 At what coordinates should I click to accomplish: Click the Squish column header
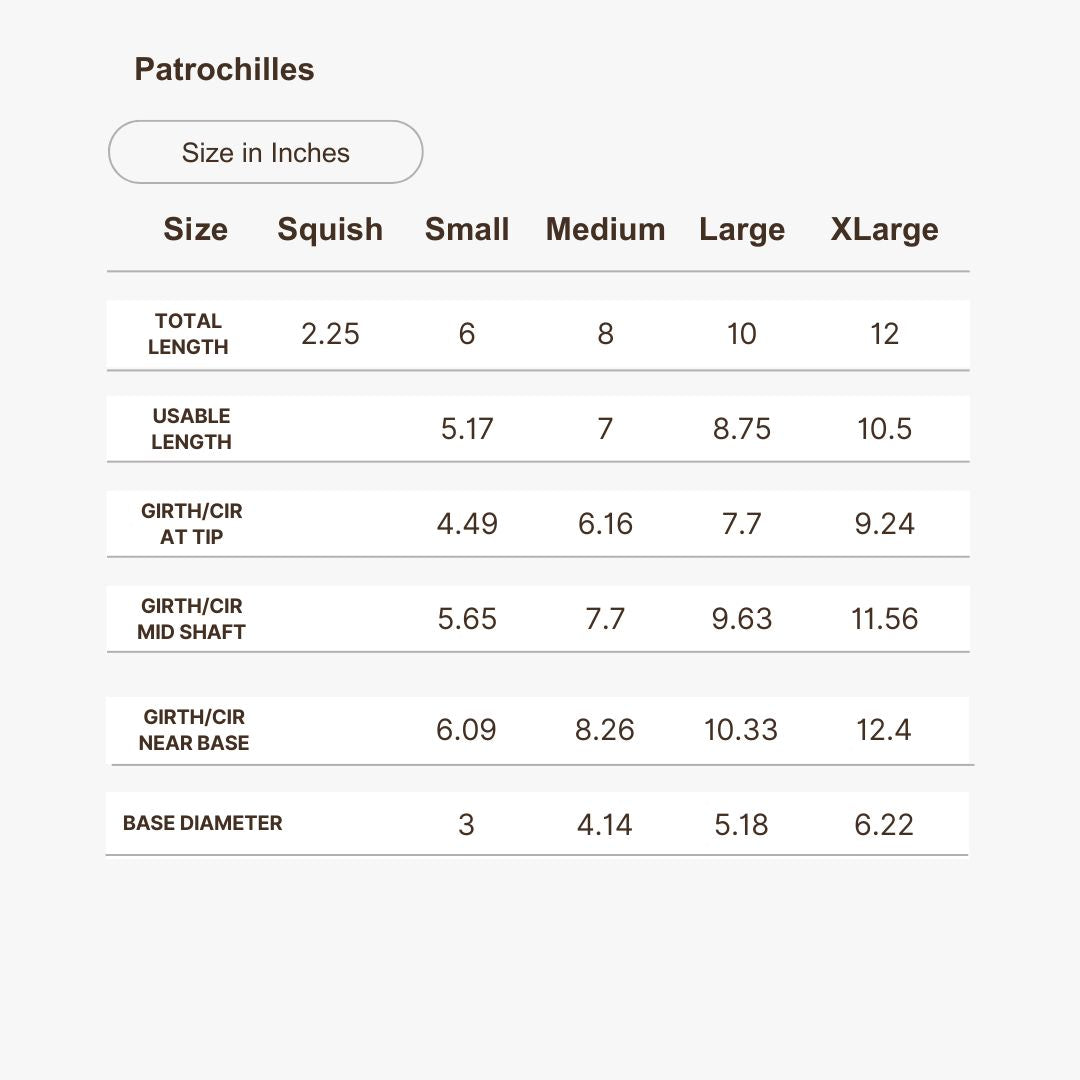click(330, 229)
